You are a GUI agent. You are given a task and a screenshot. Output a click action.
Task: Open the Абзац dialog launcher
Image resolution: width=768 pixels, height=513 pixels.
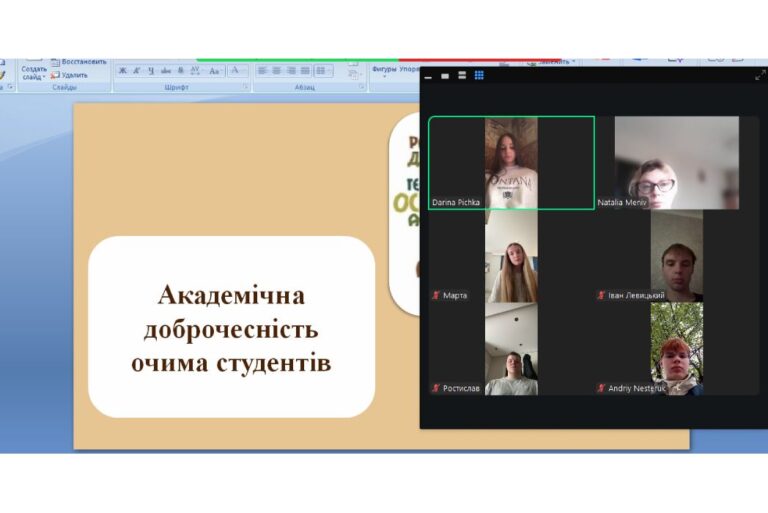pyautogui.click(x=361, y=87)
